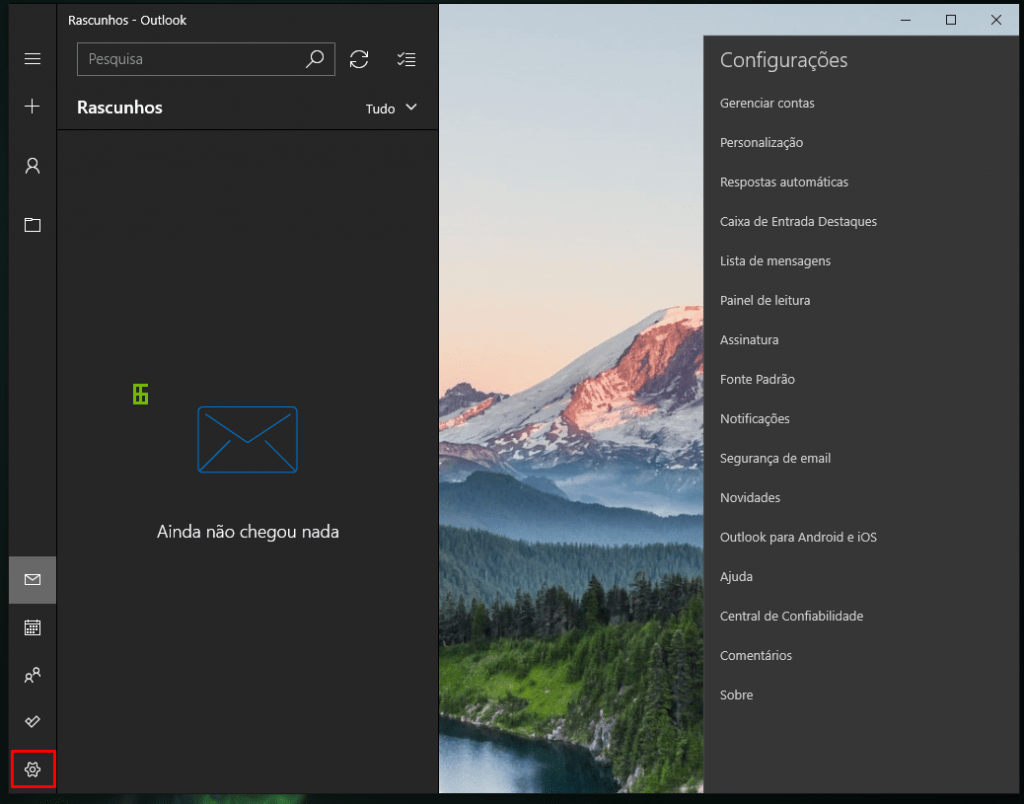Click the settings gear icon
The image size is (1024, 804).
click(32, 769)
